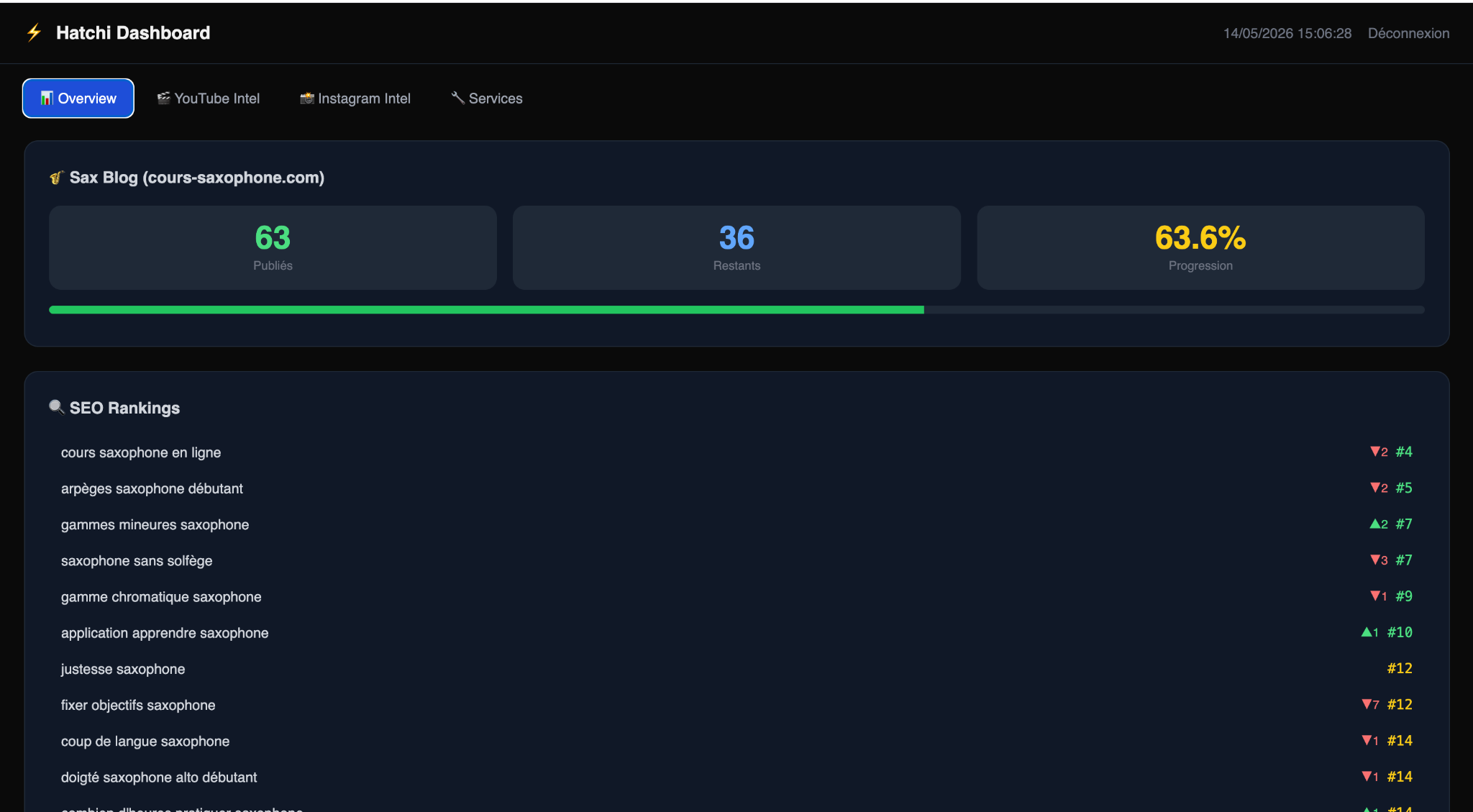Select keyword gamme chromatique saxophone
The width and height of the screenshot is (1473, 812).
(161, 597)
